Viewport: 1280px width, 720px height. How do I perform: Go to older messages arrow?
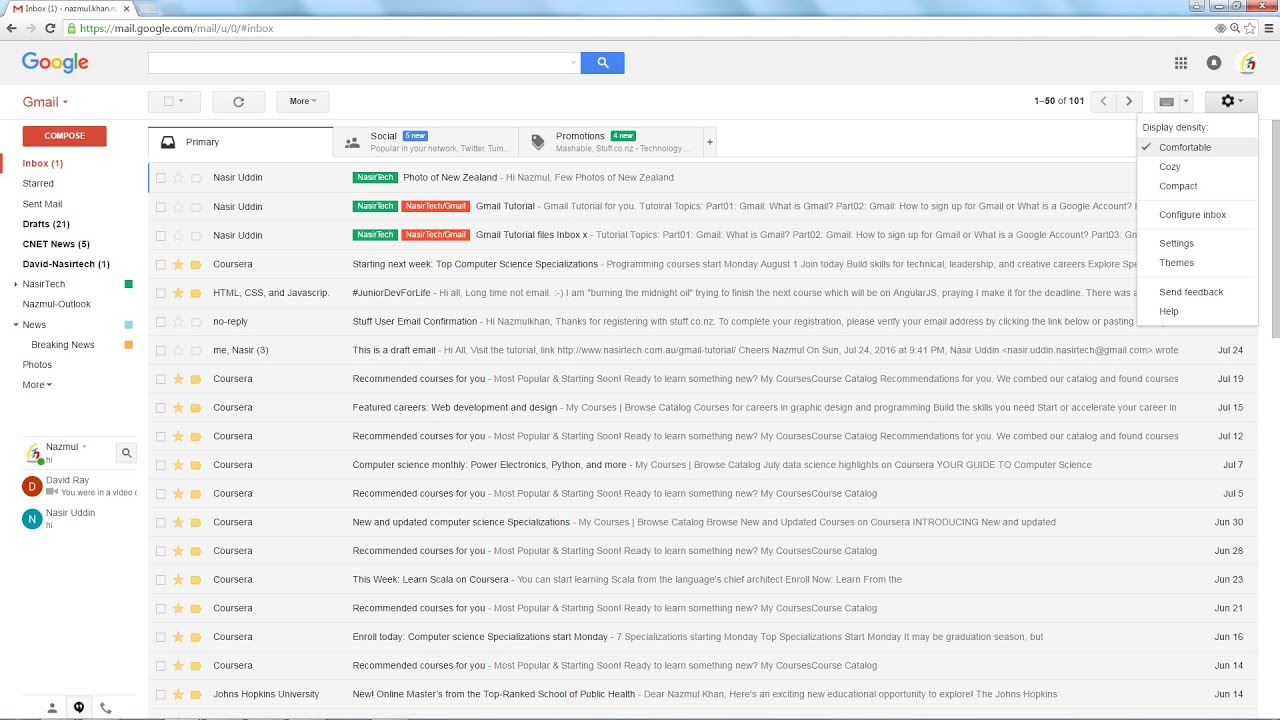pyautogui.click(x=1129, y=101)
